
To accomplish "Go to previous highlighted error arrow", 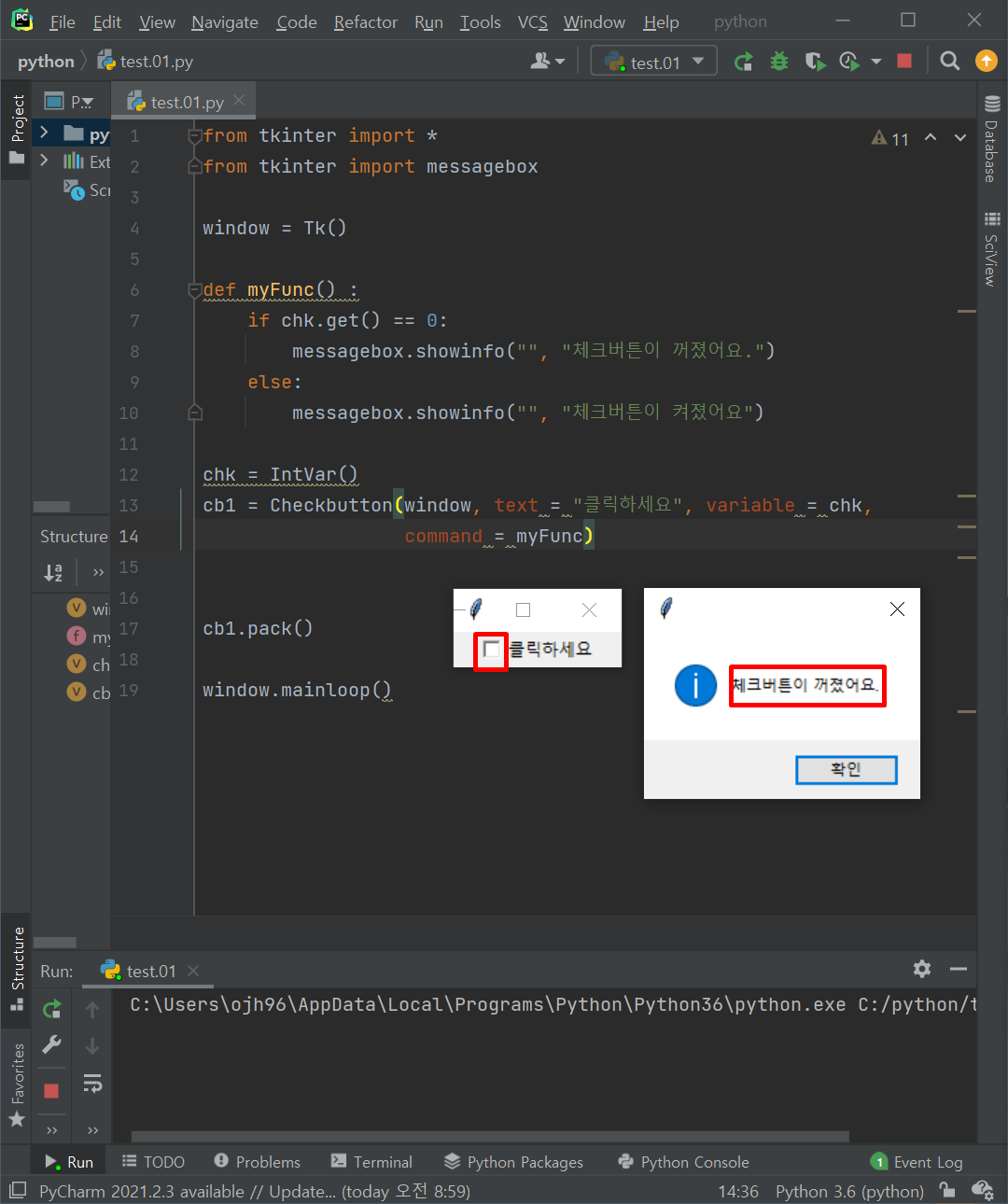I will (x=931, y=137).
